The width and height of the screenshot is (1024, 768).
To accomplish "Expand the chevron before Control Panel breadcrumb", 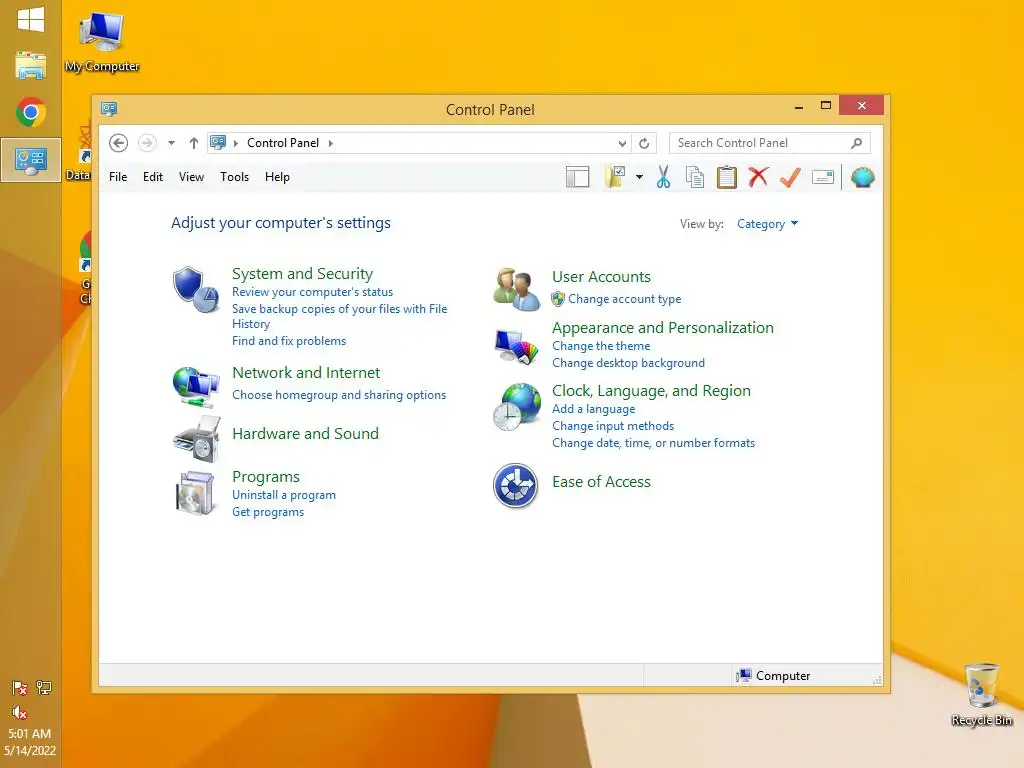I will (236, 143).
